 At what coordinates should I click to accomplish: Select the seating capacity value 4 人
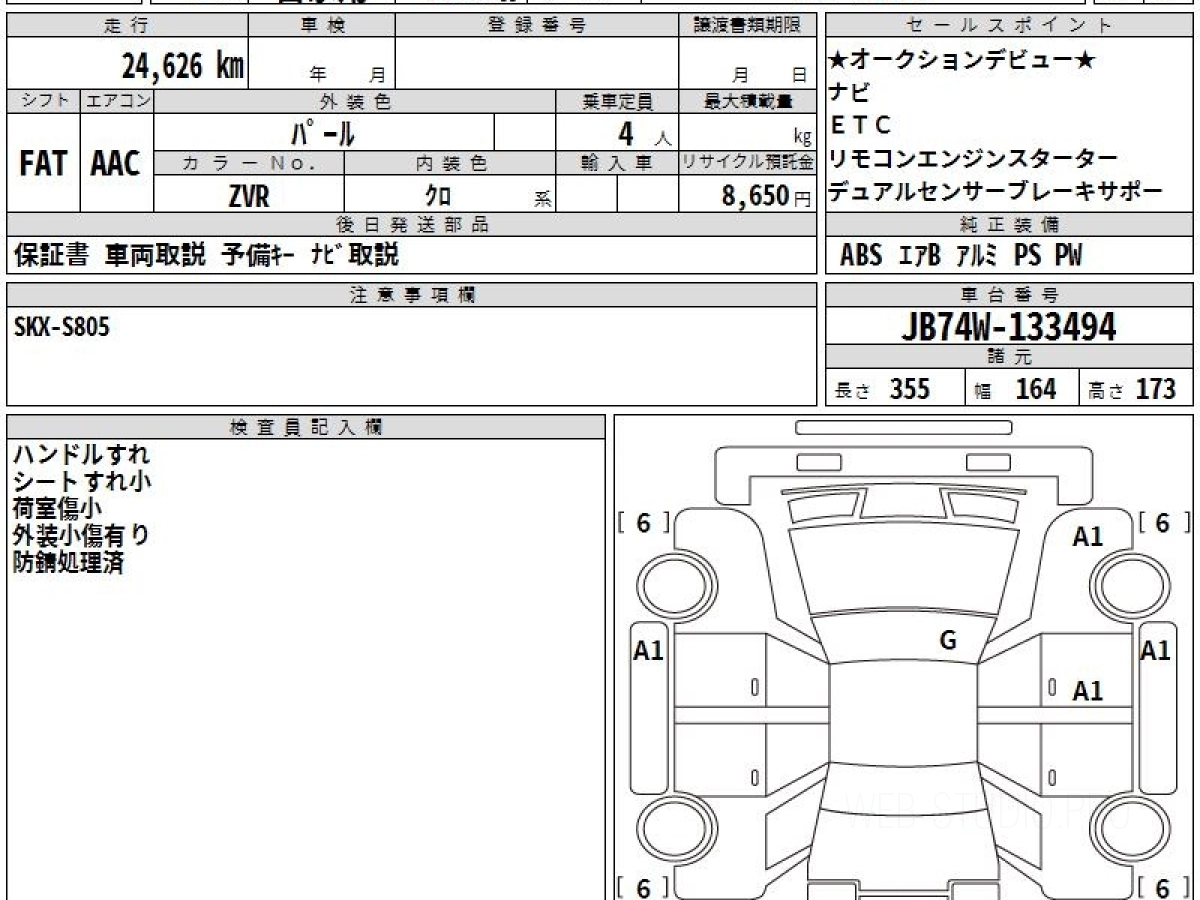(643, 134)
